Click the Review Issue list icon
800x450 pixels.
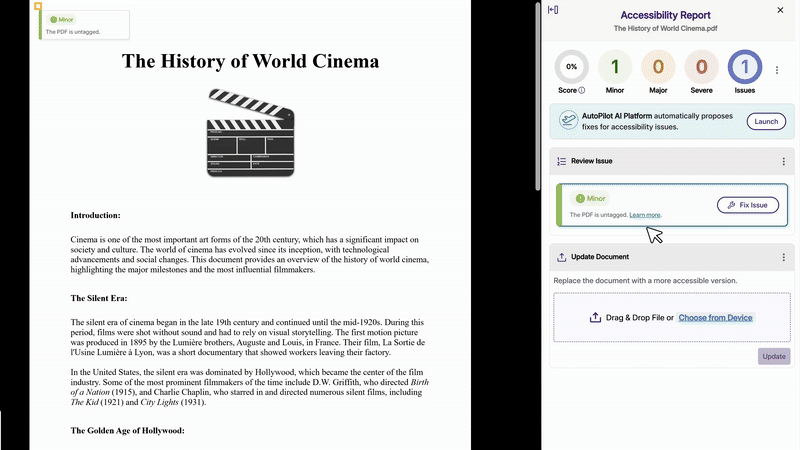tap(562, 161)
